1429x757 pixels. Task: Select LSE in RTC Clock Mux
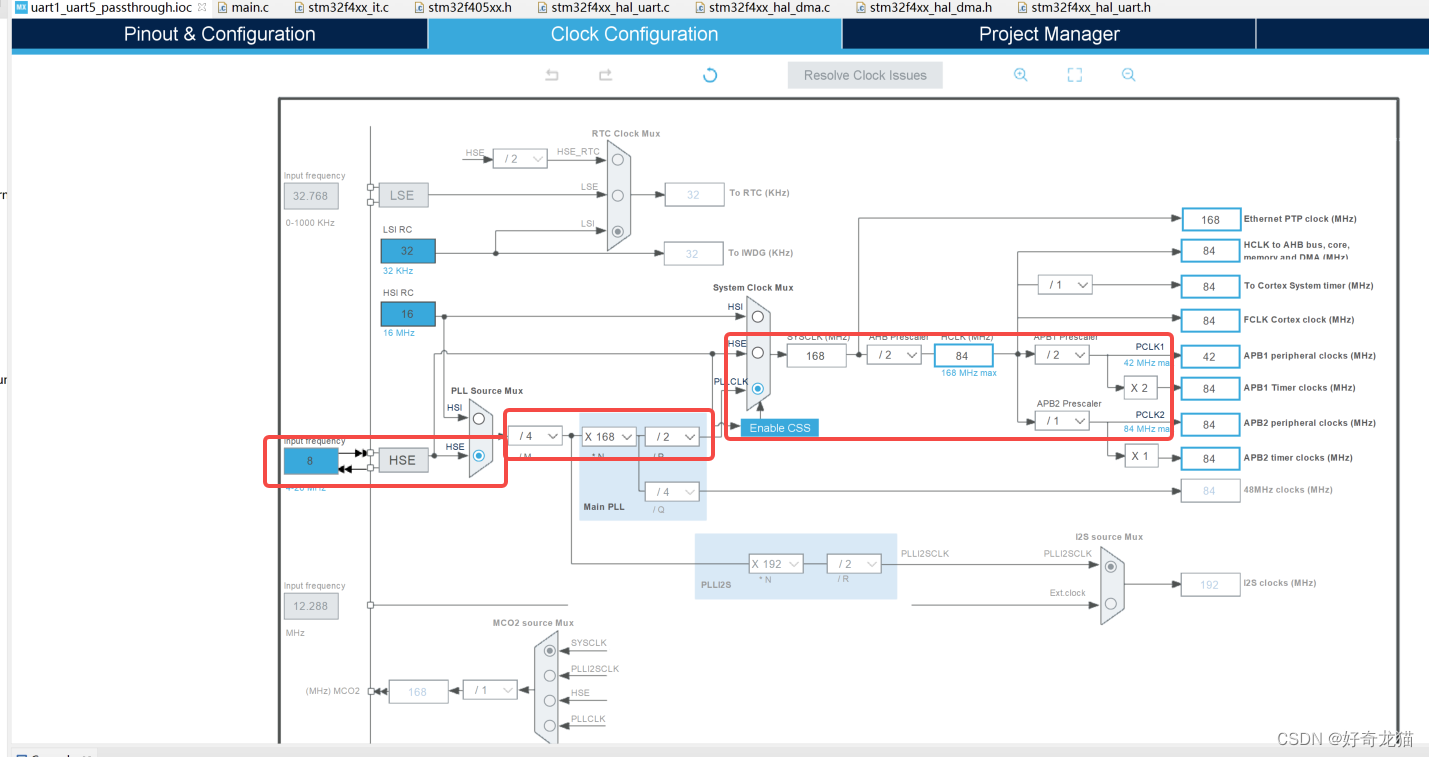(618, 195)
